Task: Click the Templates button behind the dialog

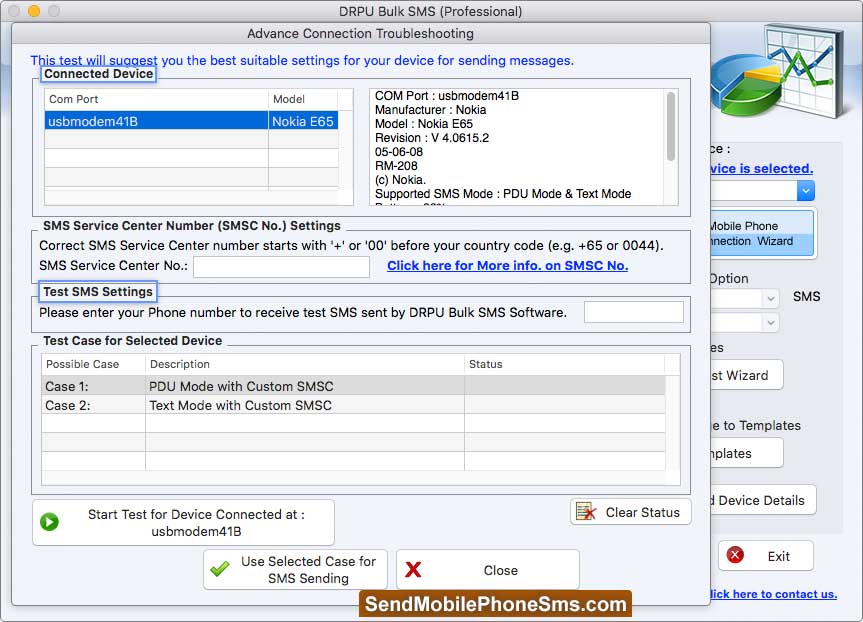Action: pyautogui.click(x=746, y=453)
